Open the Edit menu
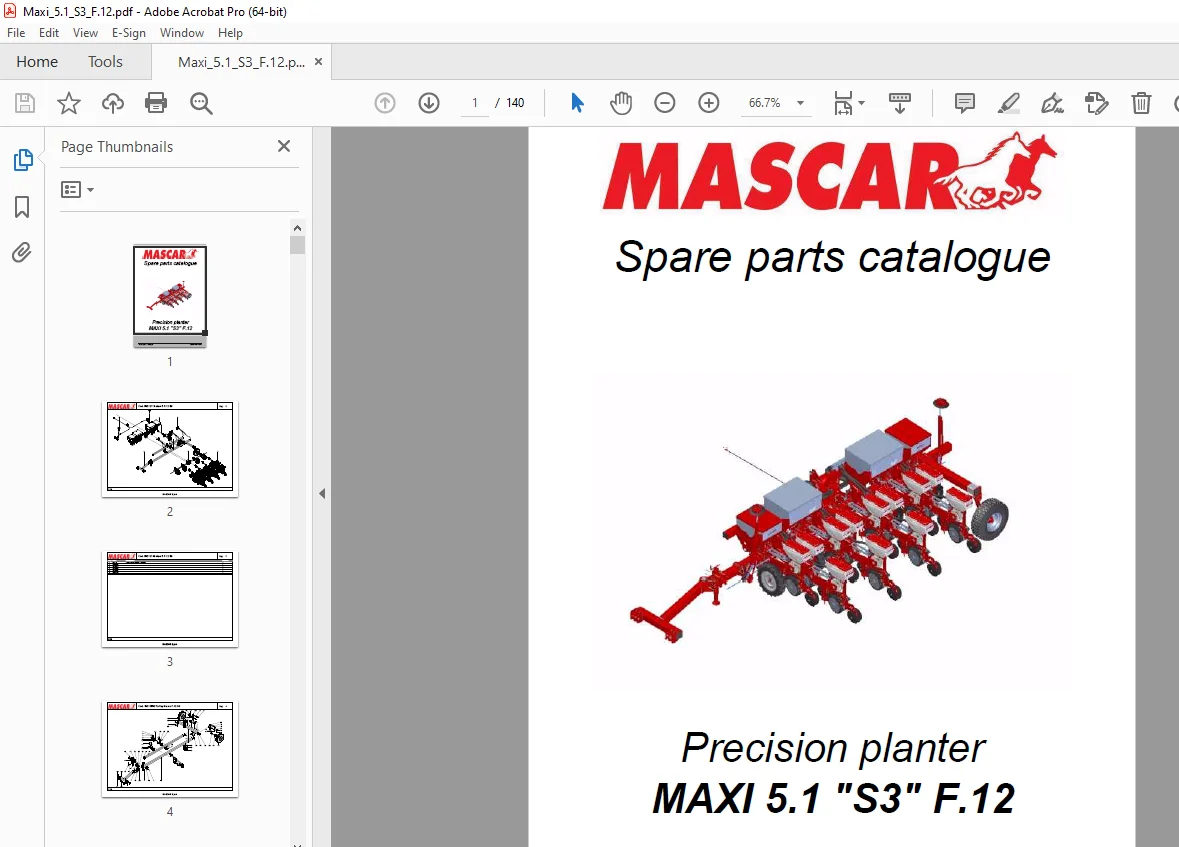The height and width of the screenshot is (847, 1179). [49, 33]
